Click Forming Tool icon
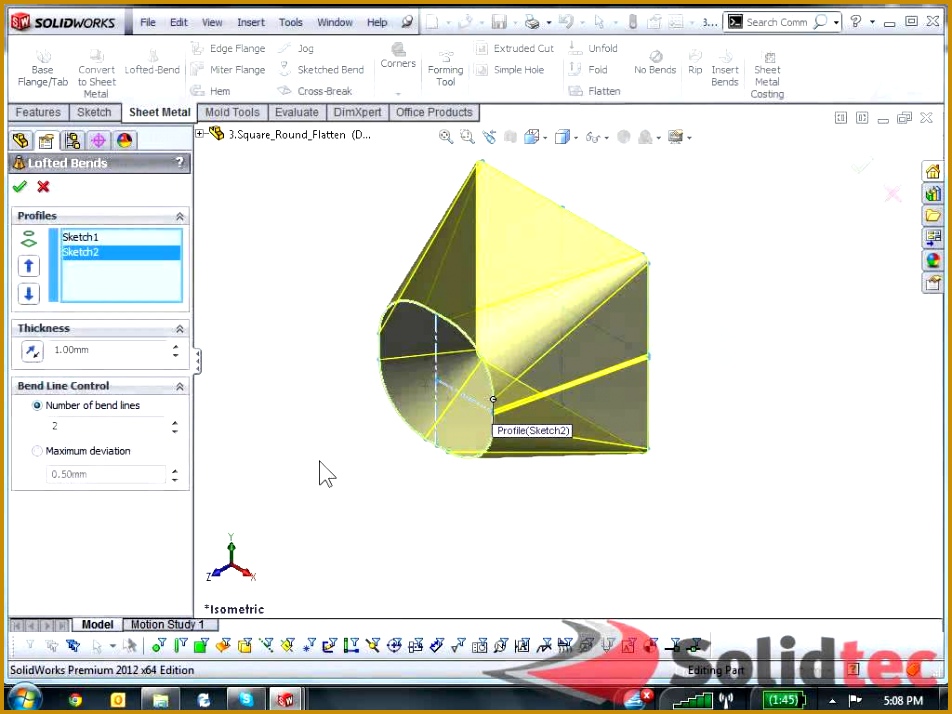952x714 pixels. pyautogui.click(x=445, y=69)
